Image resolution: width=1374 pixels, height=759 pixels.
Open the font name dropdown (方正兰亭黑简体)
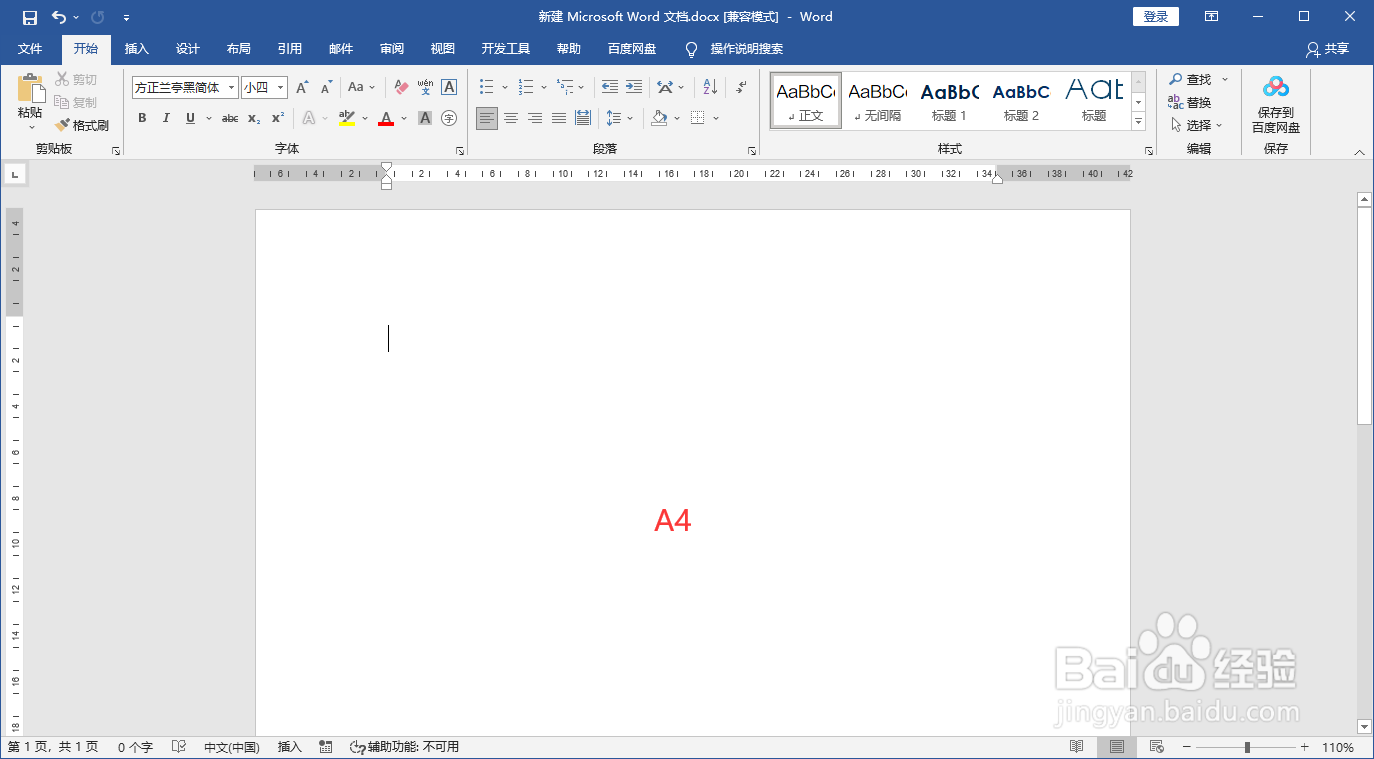[x=232, y=88]
